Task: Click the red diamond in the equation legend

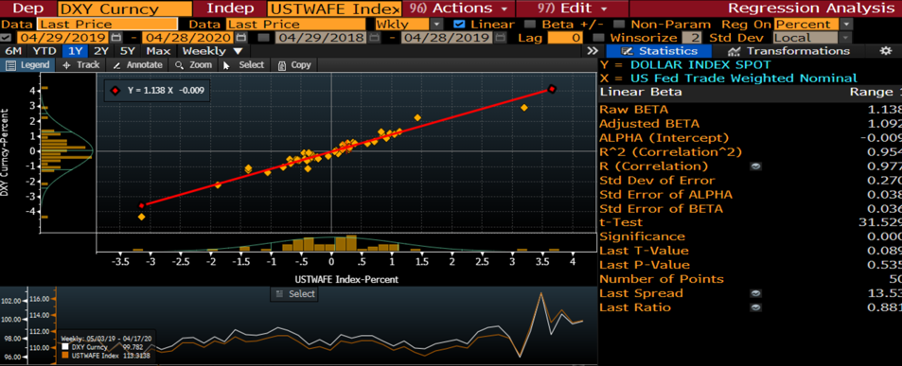Action: pos(115,90)
